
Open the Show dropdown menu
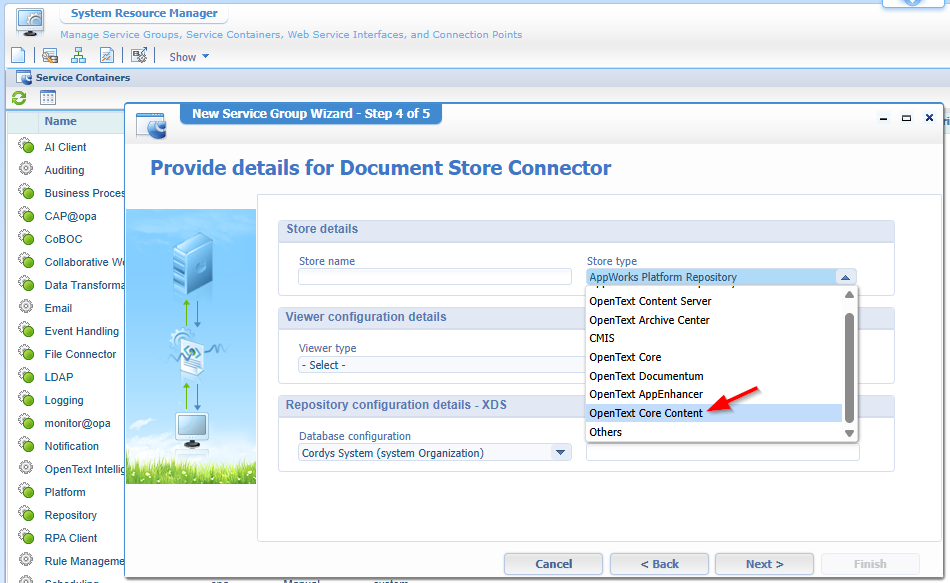189,57
